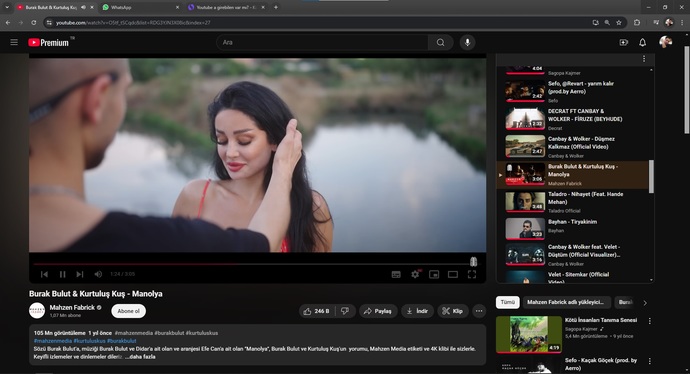Open Chrome three-dot menu

pos(683,22)
